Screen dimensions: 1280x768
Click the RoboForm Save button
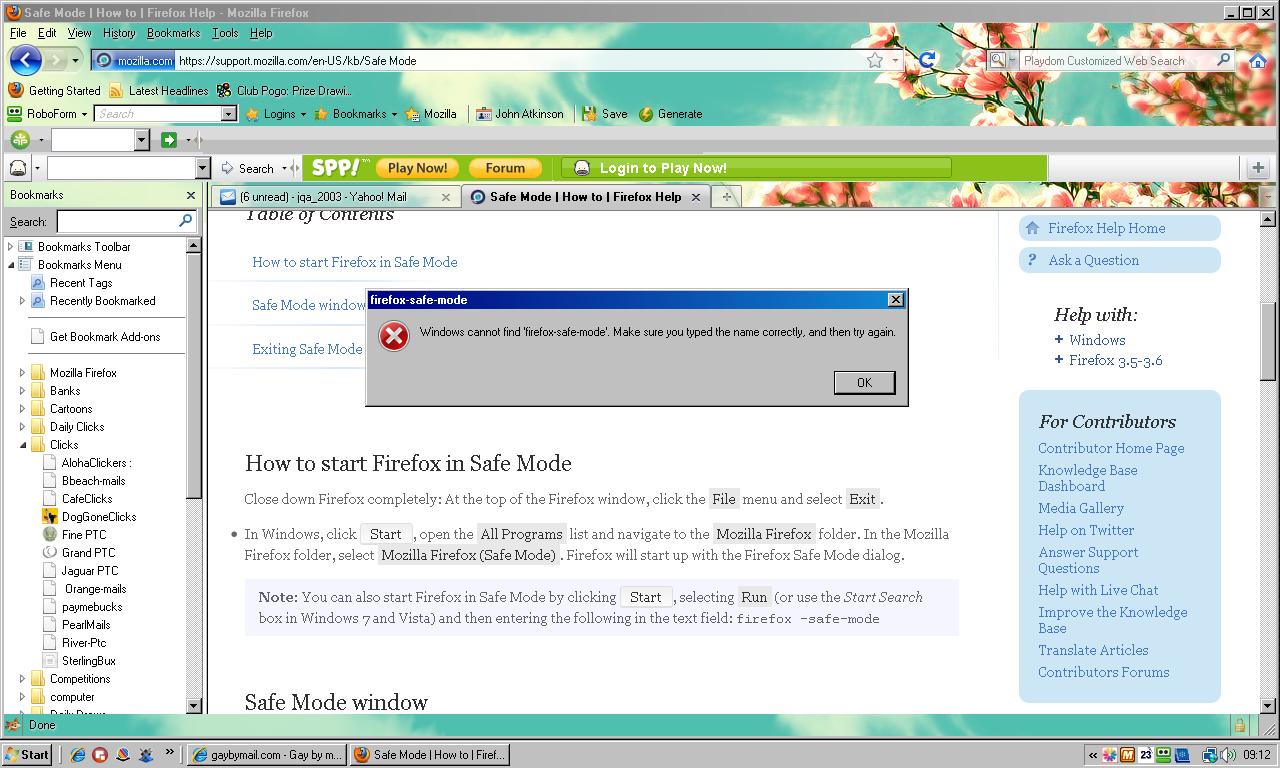point(605,114)
